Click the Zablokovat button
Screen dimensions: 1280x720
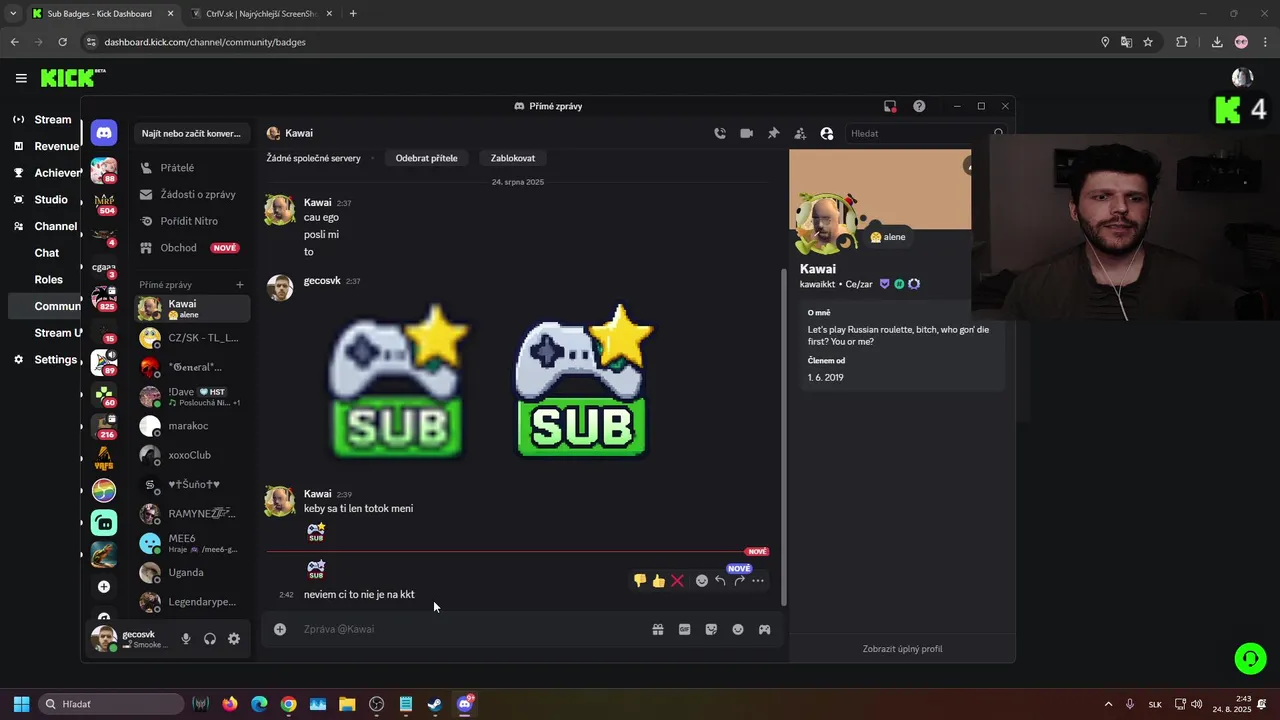click(513, 158)
